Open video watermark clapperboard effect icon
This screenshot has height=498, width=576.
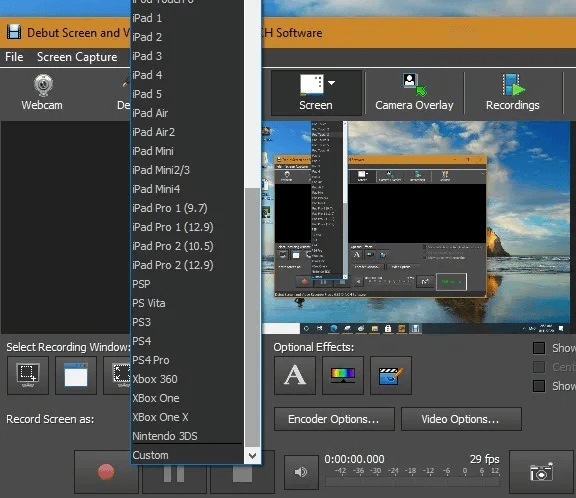coord(391,375)
